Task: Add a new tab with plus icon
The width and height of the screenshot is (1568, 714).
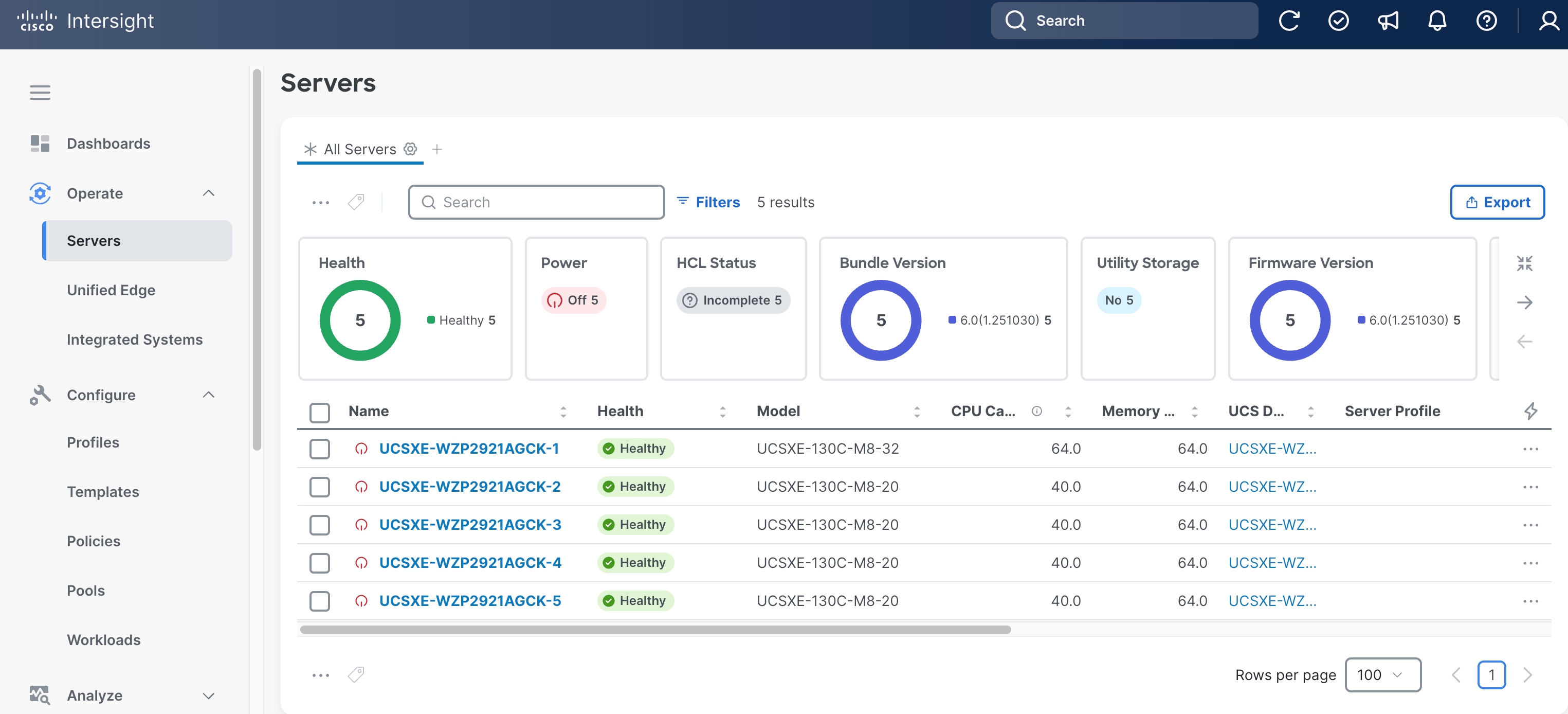Action: click(x=437, y=149)
